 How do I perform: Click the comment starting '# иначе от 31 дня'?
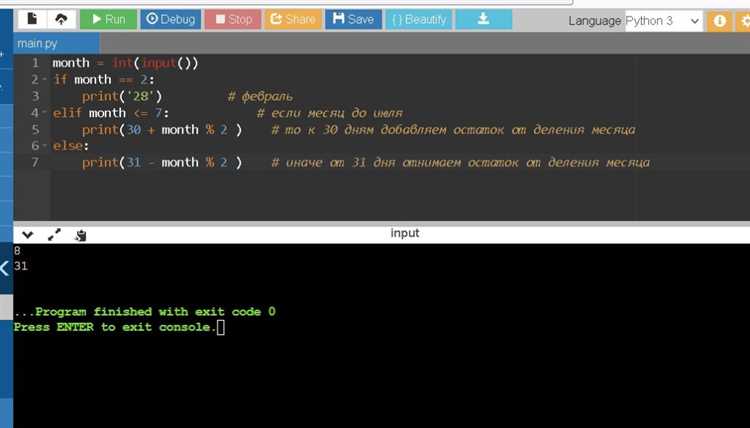point(461,163)
